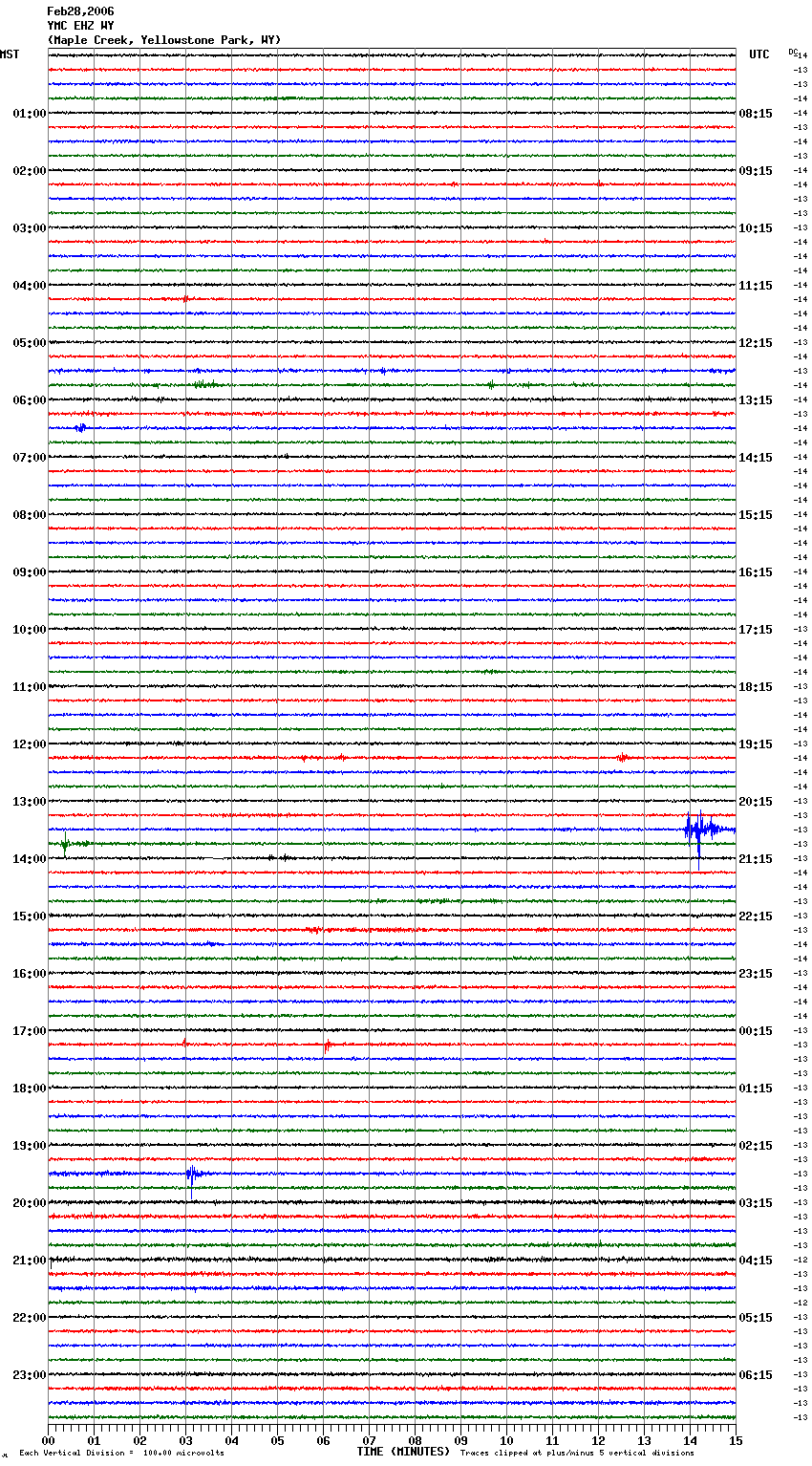Click the Feb28,2006 date header
The height and width of the screenshot is (1466, 812).
click(80, 11)
